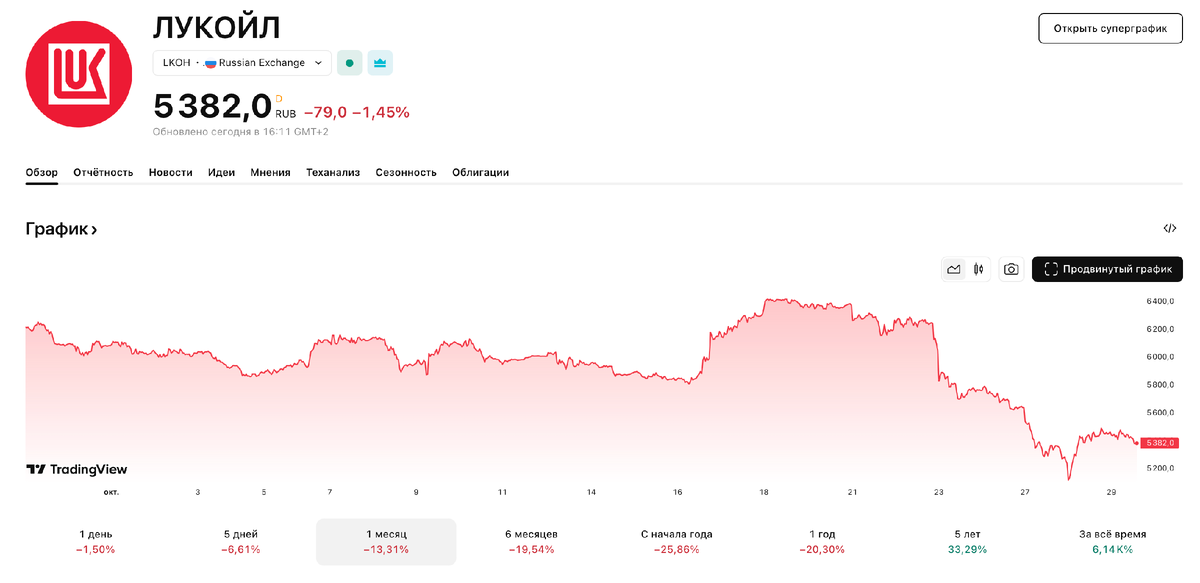Select the area chart style icon
1200x583 pixels.
pyautogui.click(x=953, y=269)
